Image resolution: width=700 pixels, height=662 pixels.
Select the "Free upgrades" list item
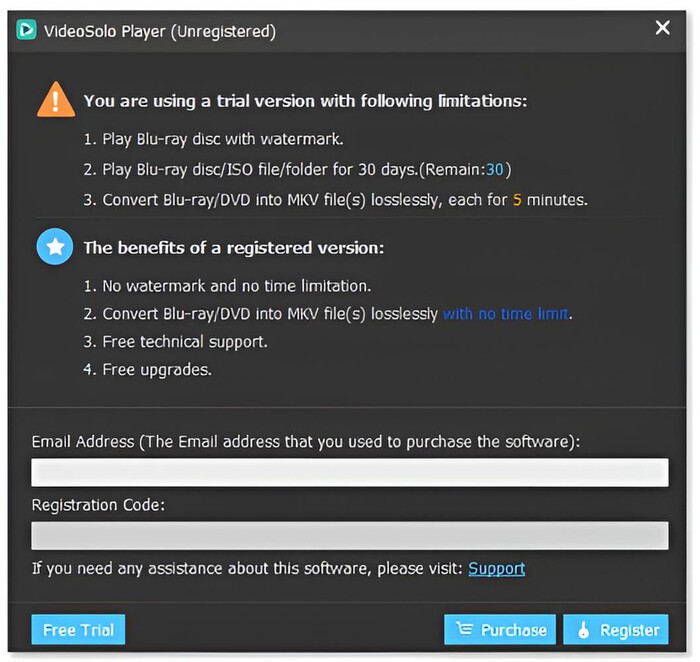pyautogui.click(x=158, y=370)
